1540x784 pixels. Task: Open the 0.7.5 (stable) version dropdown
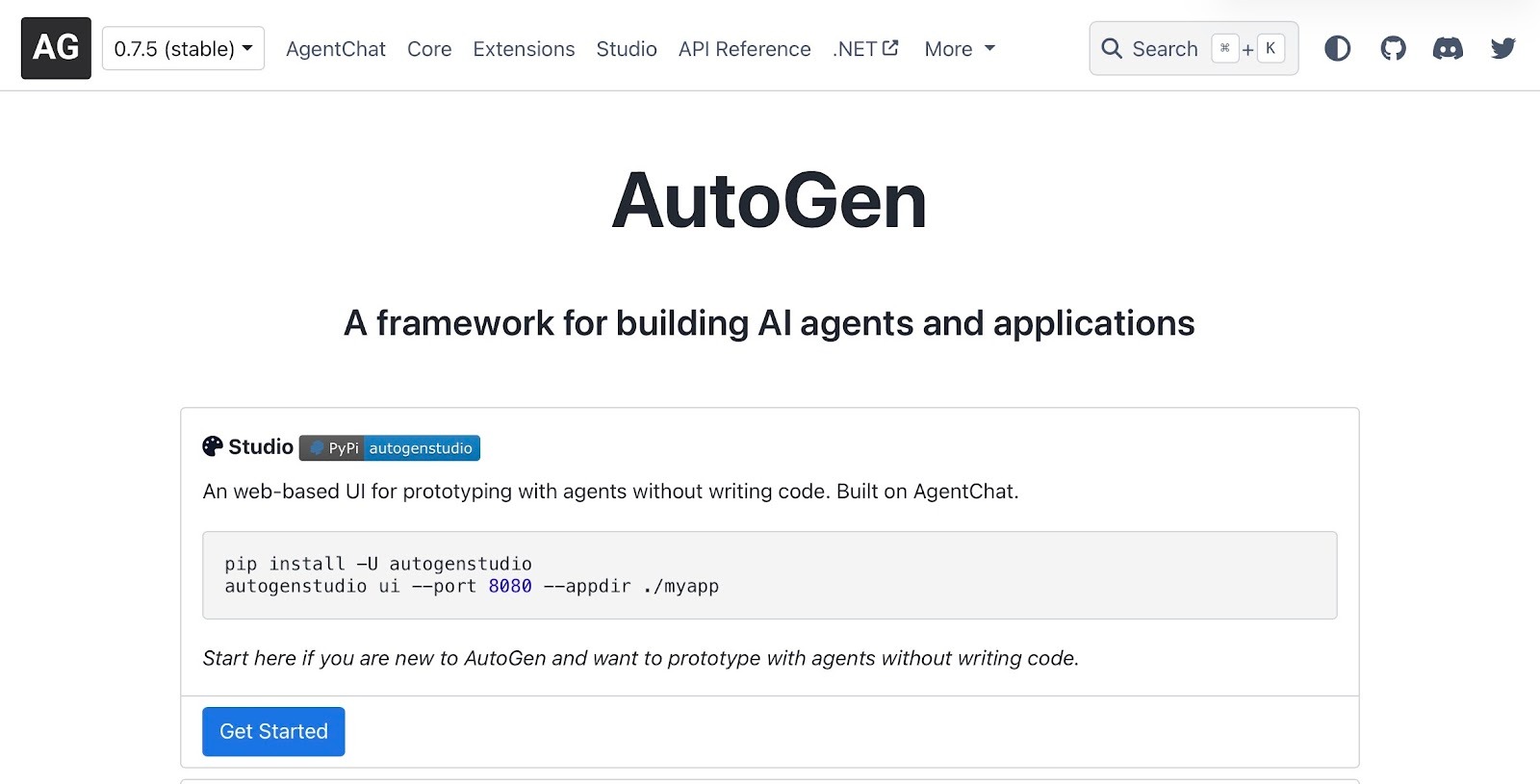pyautogui.click(x=183, y=48)
